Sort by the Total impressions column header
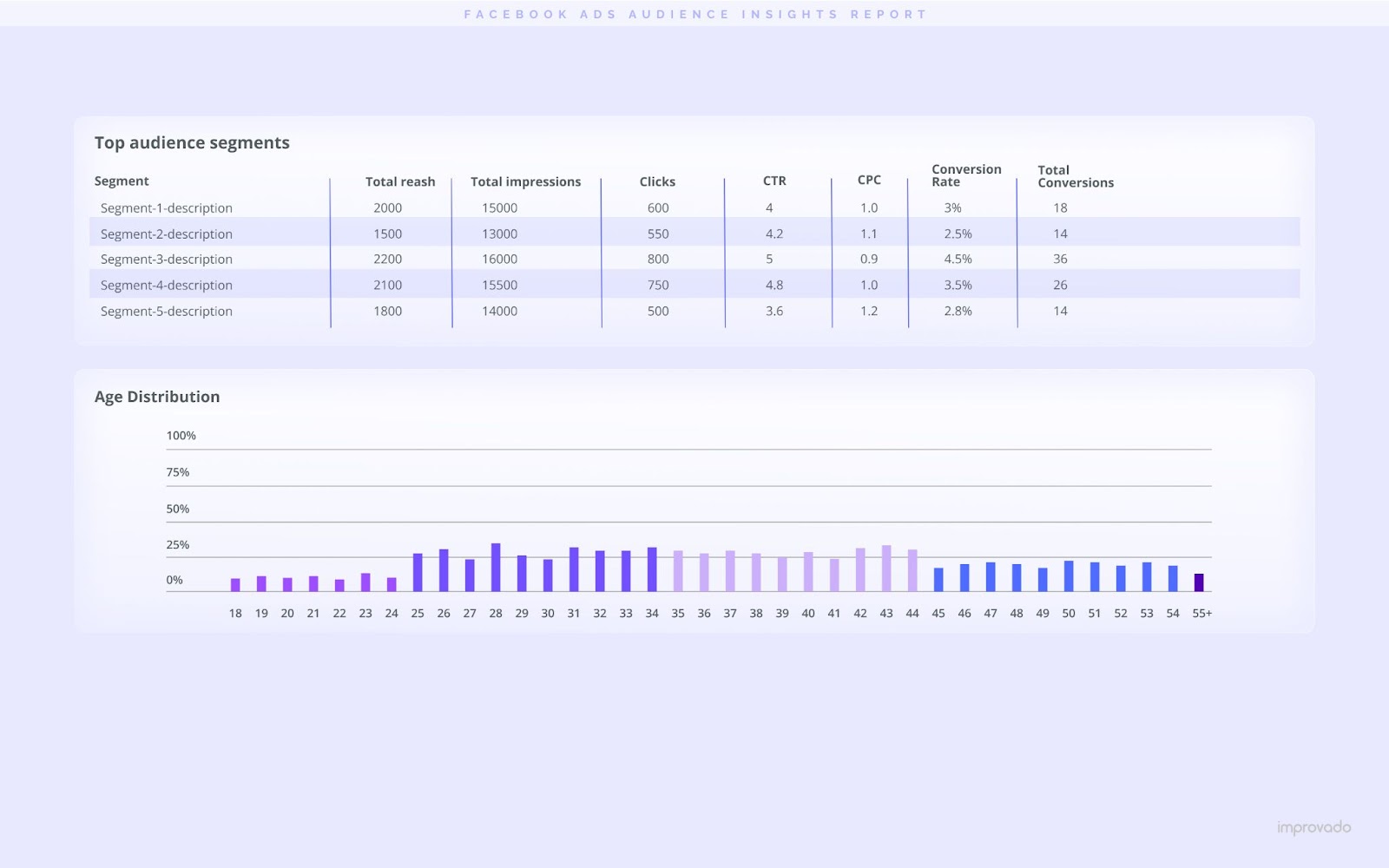 coord(525,181)
